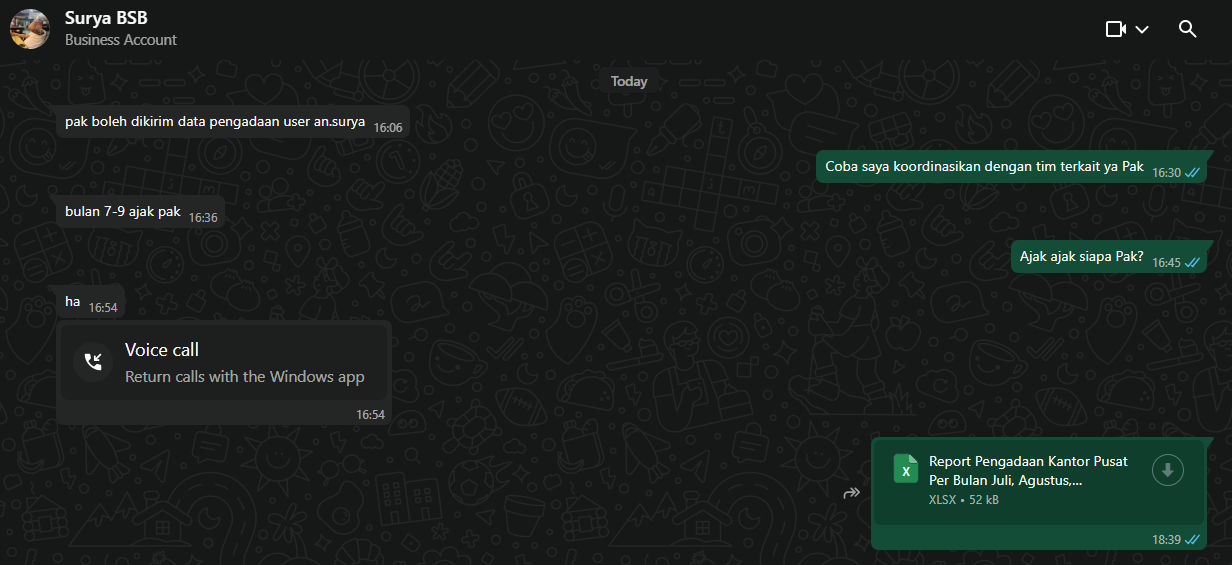Click read receipt ticks on 18:39 message
The image size is (1232, 565).
coord(1192,539)
